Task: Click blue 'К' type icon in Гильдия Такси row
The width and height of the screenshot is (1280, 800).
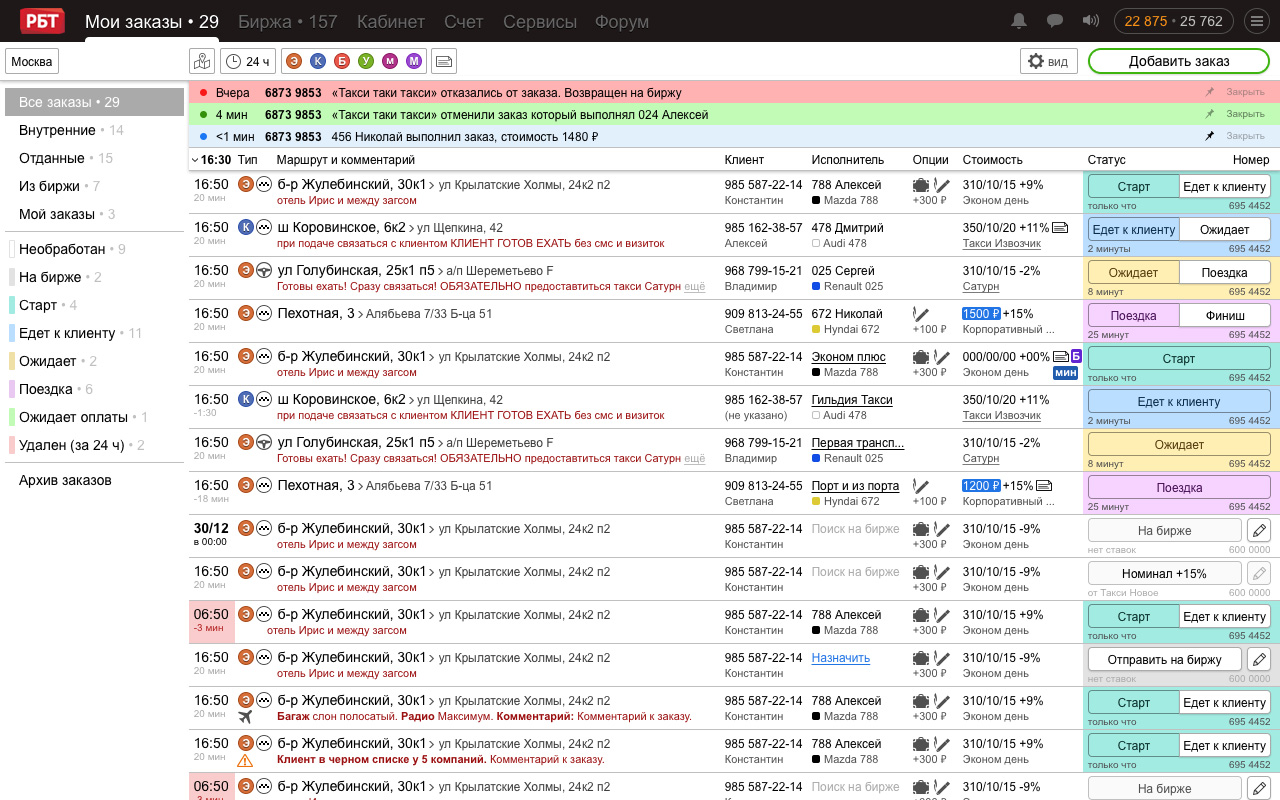Action: click(x=246, y=399)
